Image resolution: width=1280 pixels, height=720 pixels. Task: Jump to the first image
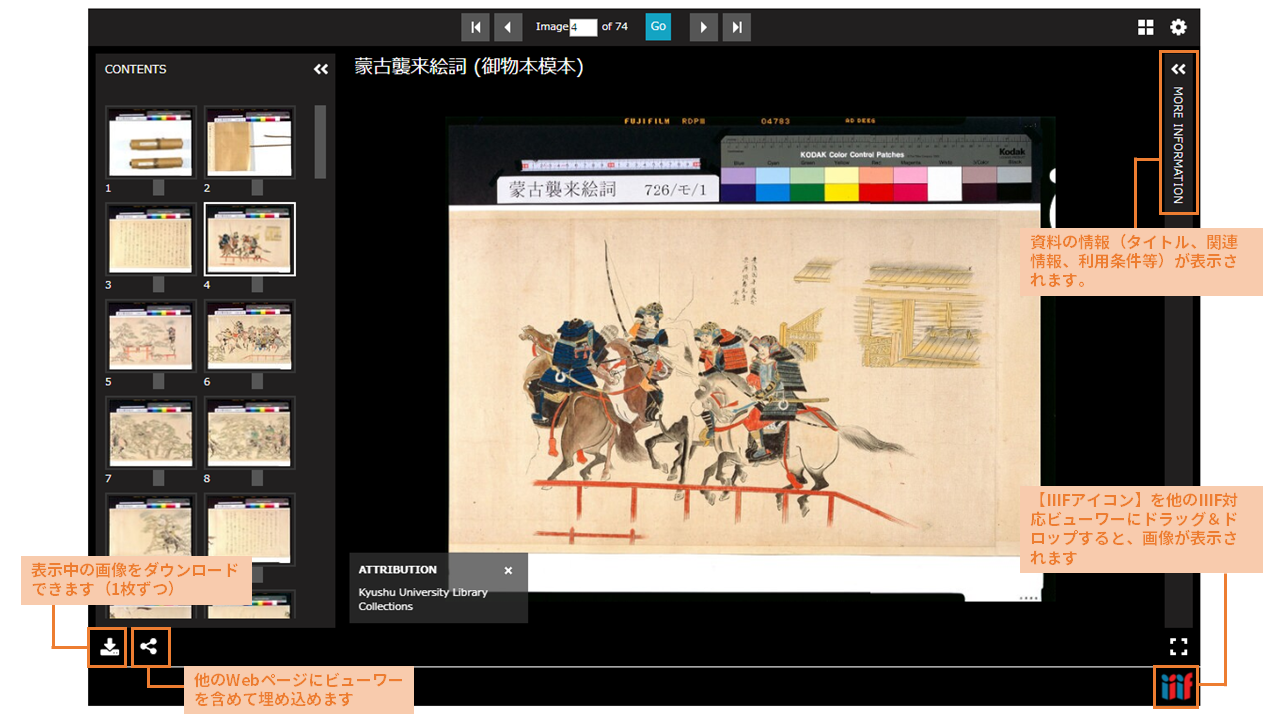[x=475, y=27]
